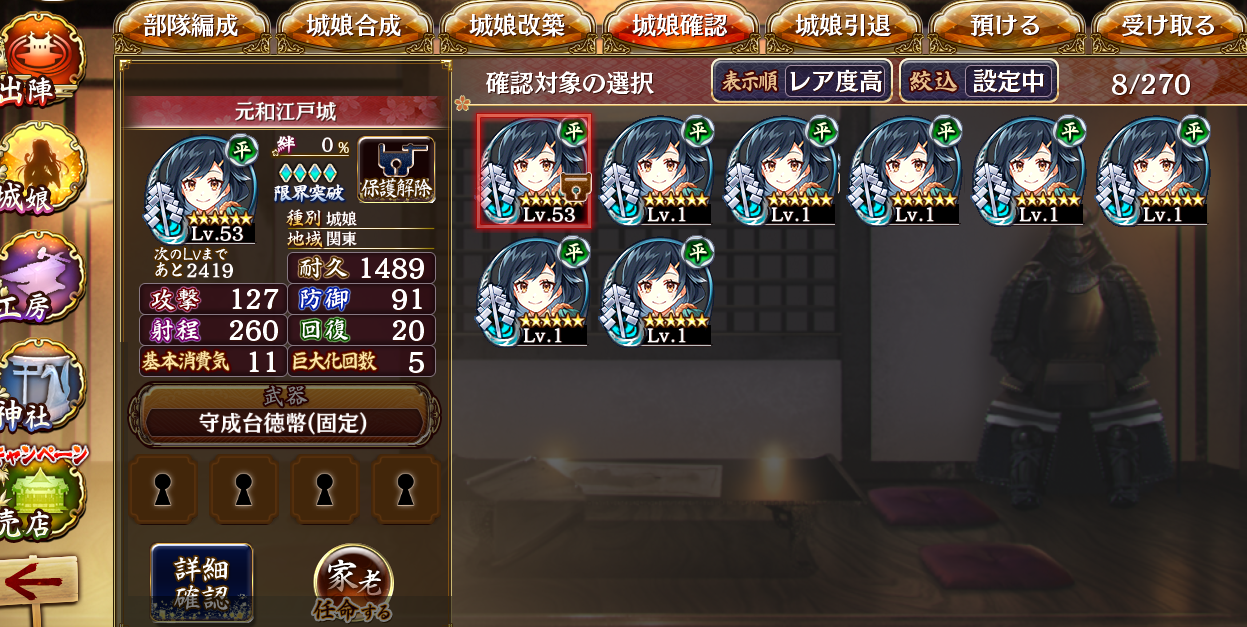Open the 守成台徳幣(固定) weapon slot
Viewport: 1247px width, 627px height.
coord(284,423)
